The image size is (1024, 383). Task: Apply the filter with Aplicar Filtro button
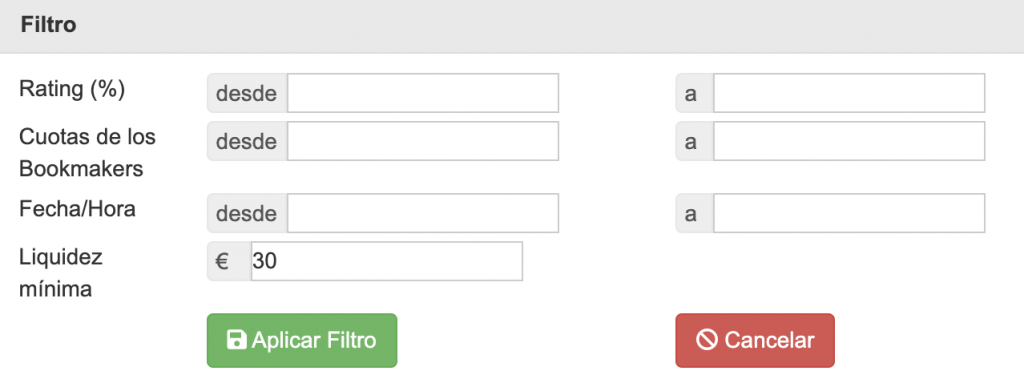(x=302, y=340)
